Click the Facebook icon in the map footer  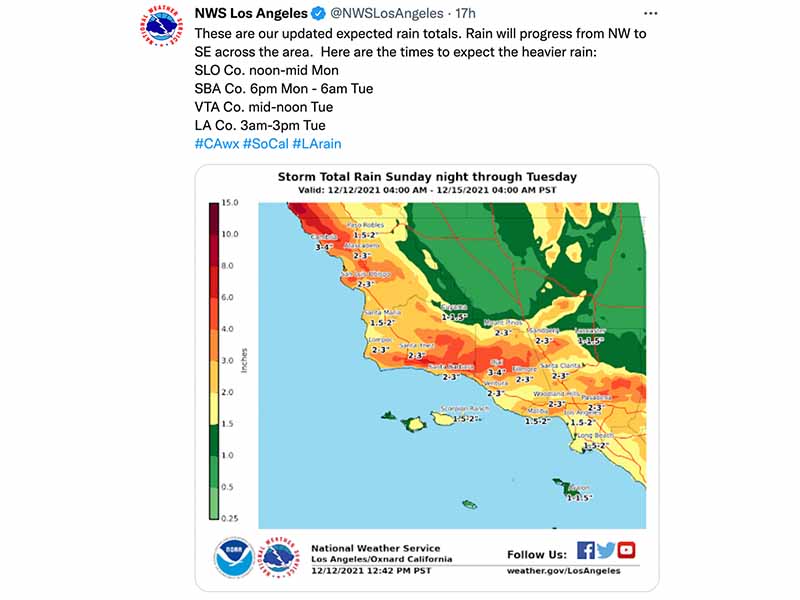[x=586, y=551]
